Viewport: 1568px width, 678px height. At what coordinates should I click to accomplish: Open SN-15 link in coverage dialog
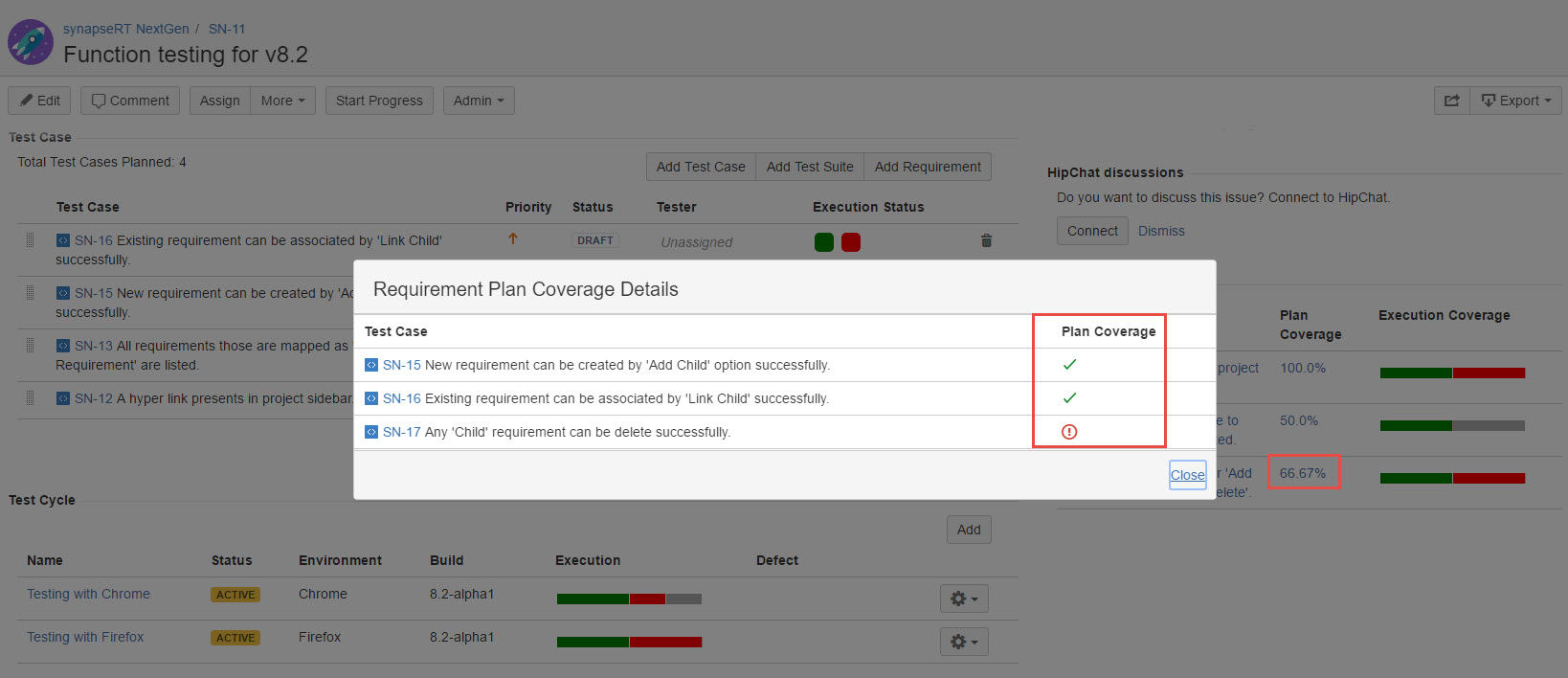pos(402,365)
